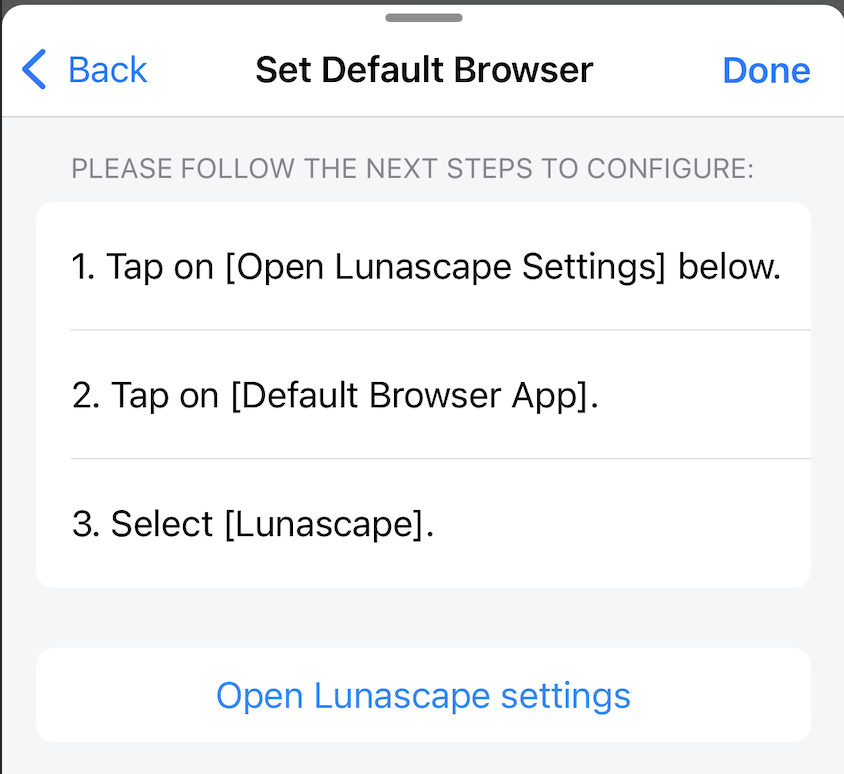This screenshot has height=774, width=844.
Task: Click empty gray area beneath settings button
Action: 423,759
